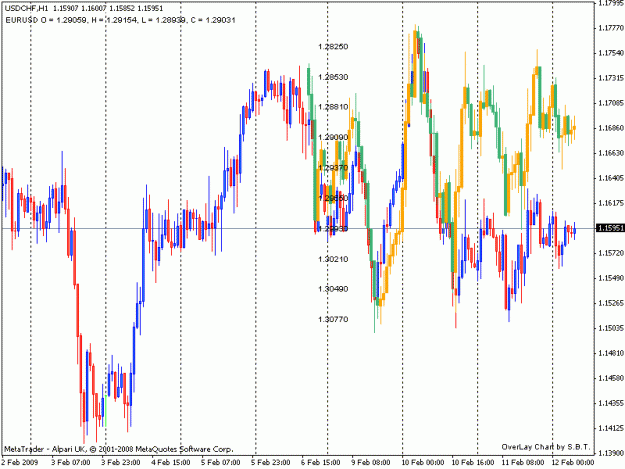The image size is (625, 469).
Task: Click the 1.17770 price axis label
Action: [611, 28]
